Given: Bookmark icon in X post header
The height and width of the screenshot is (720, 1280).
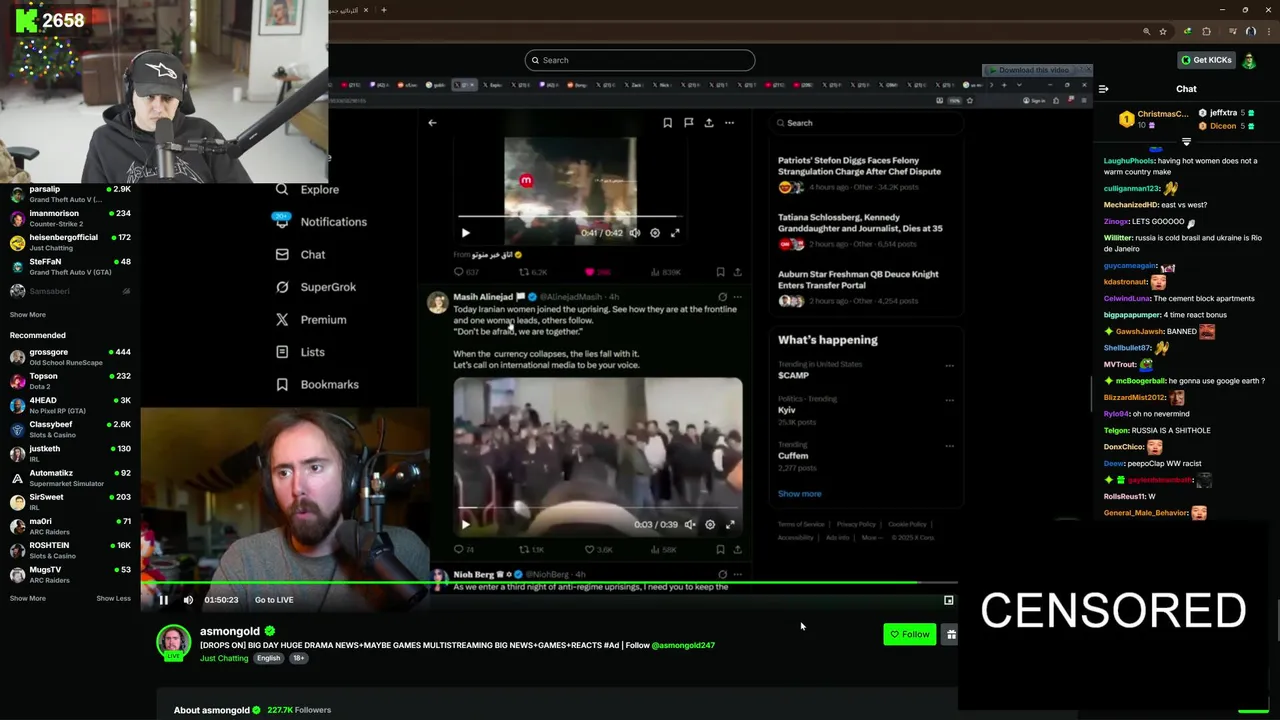Looking at the screenshot, I should (667, 123).
